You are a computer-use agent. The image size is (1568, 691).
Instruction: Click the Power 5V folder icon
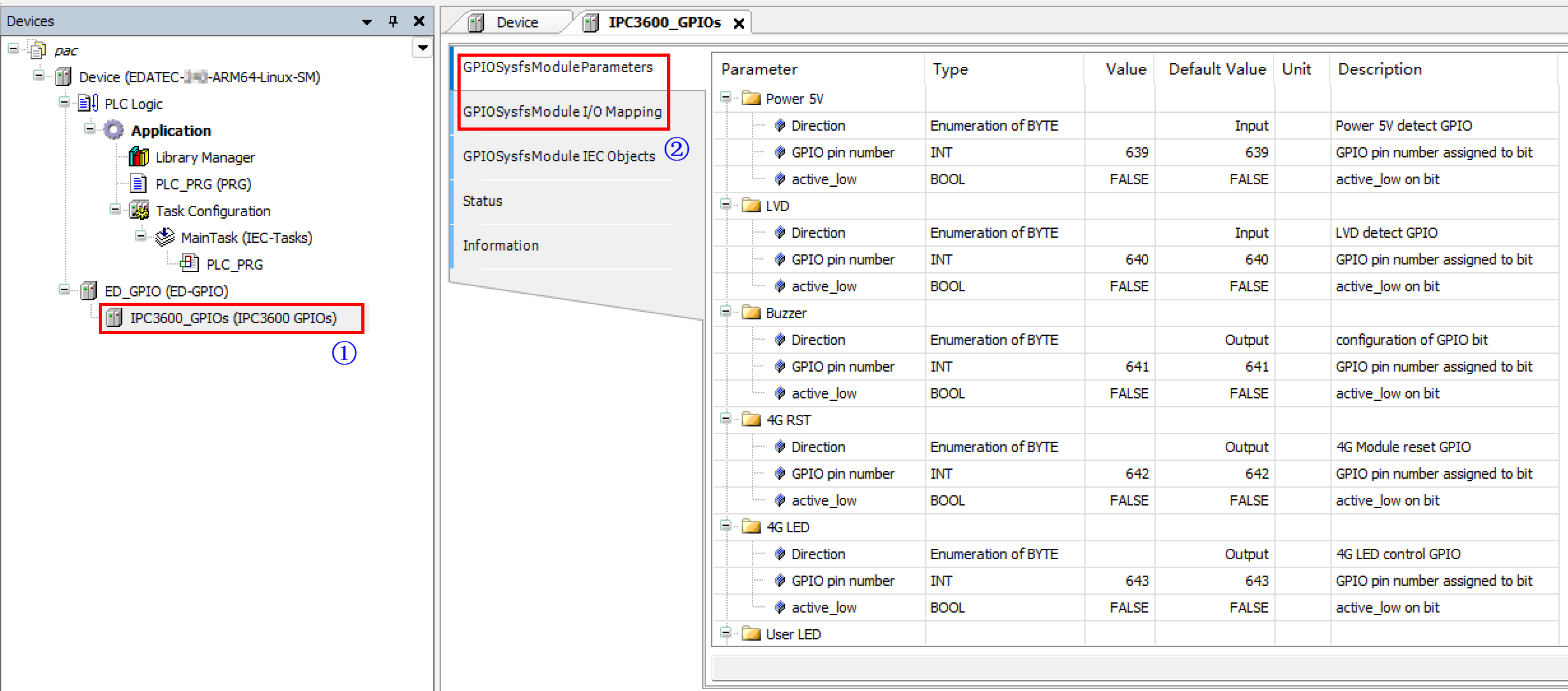pos(751,99)
